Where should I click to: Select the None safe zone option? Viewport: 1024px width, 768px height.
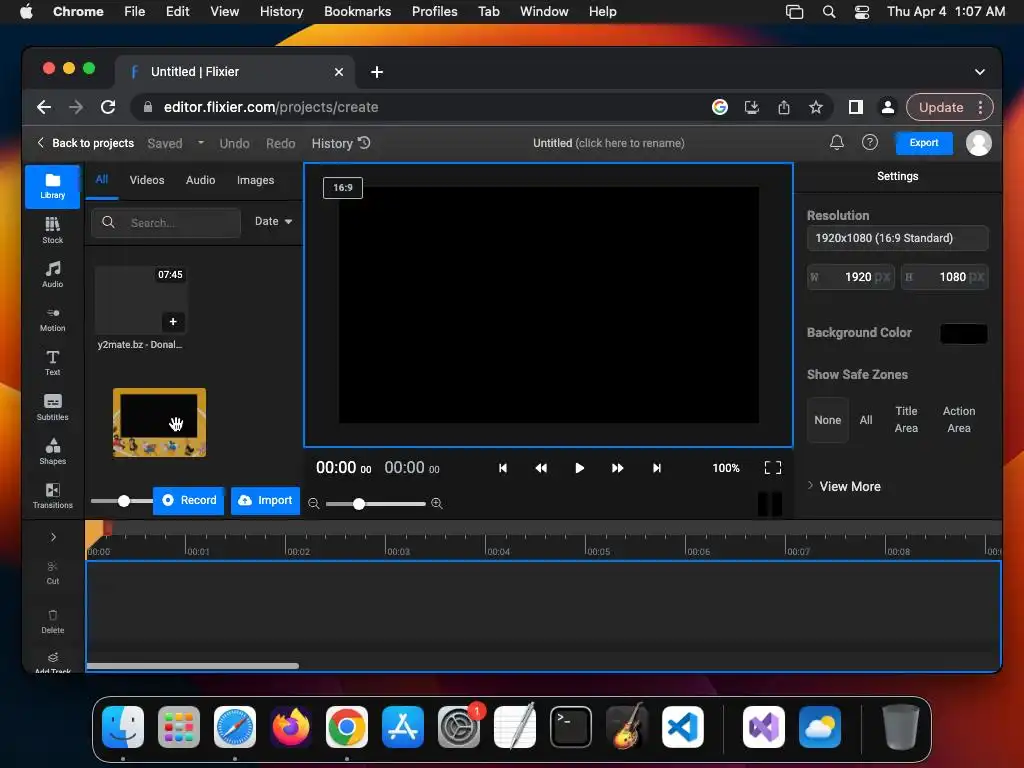[827, 420]
